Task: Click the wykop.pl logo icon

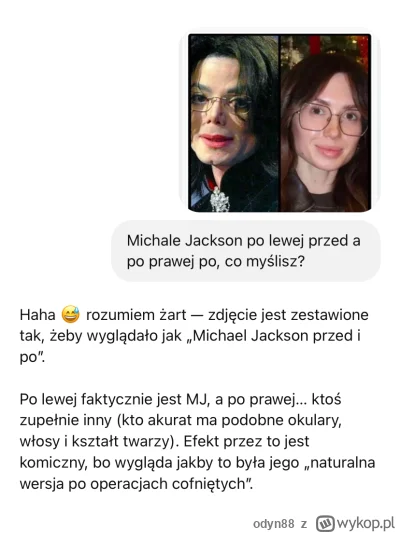Action: pyautogui.click(x=325, y=523)
